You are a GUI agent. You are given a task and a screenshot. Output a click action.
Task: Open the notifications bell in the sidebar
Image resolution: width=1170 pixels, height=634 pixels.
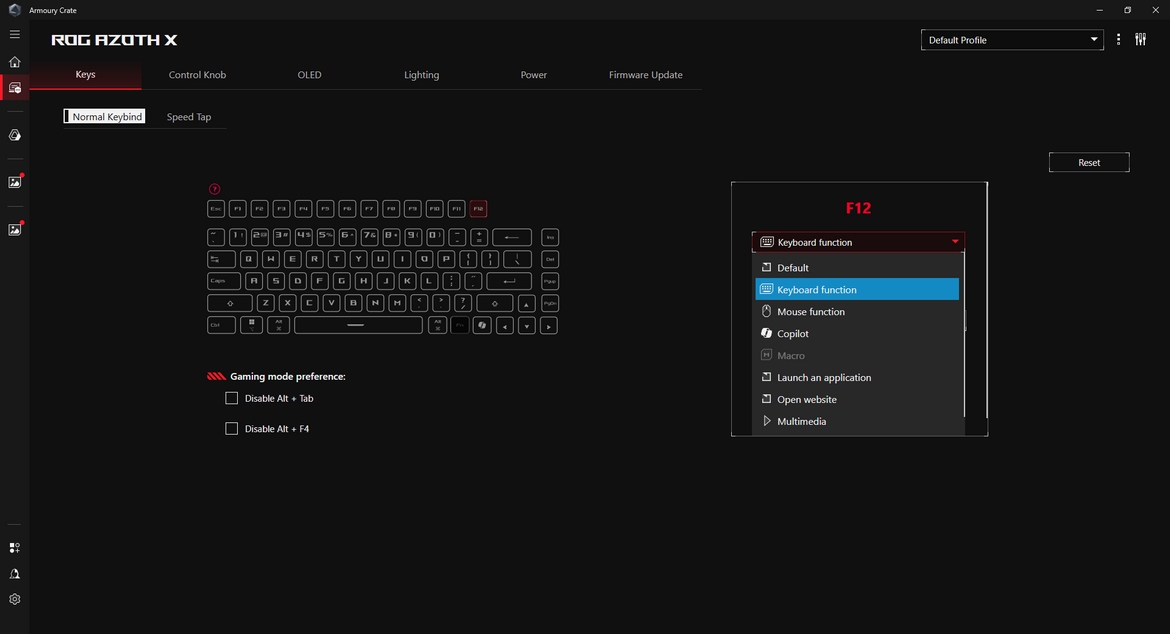(x=14, y=574)
